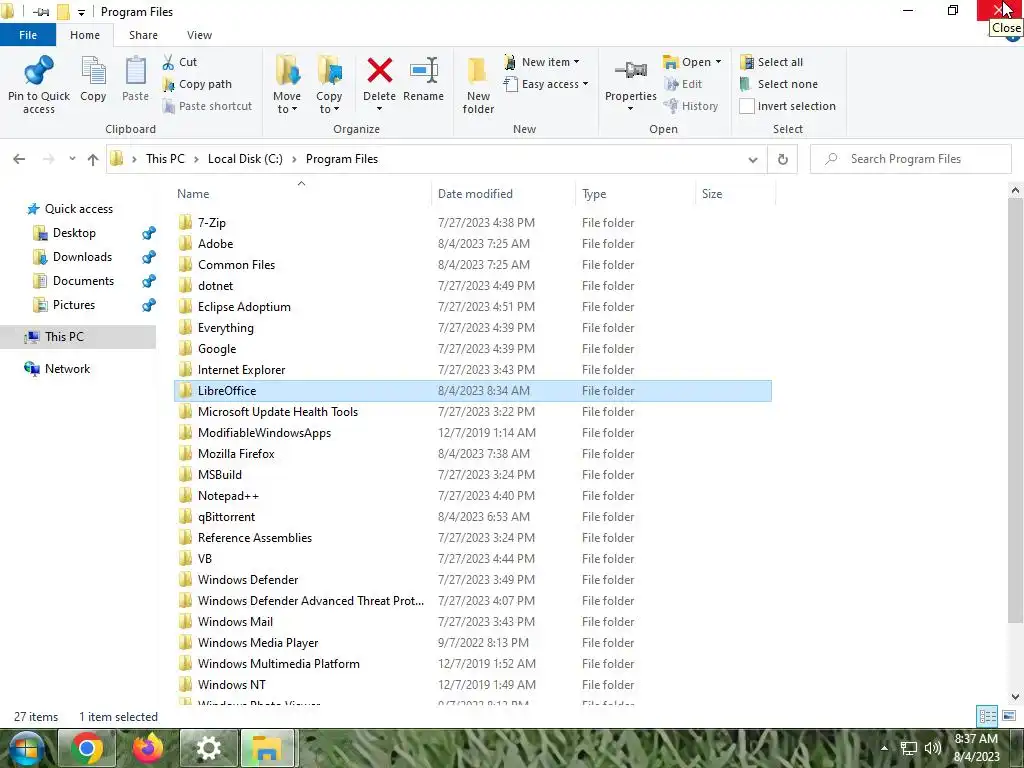The image size is (1024, 768).
Task: Open Customize Quick Access Toolbar dropdown
Action: tap(81, 12)
